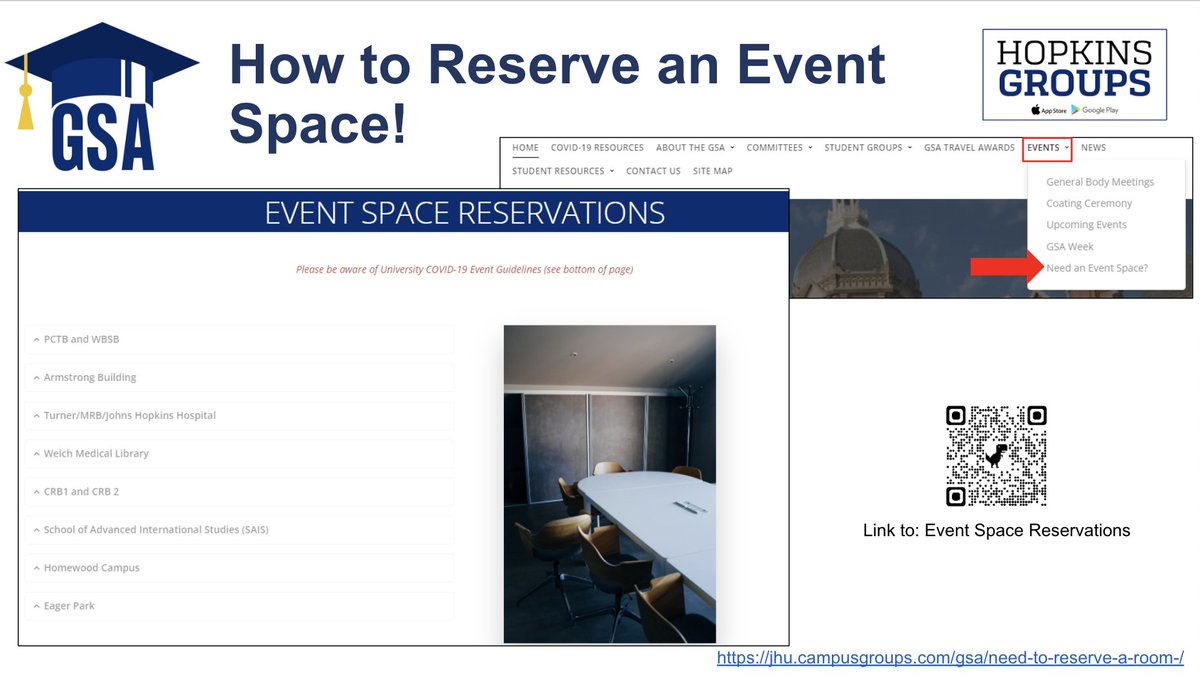Click the COVID-19 Event Guidelines notice
Image resolution: width=1200 pixels, height=677 pixels.
pos(464,269)
